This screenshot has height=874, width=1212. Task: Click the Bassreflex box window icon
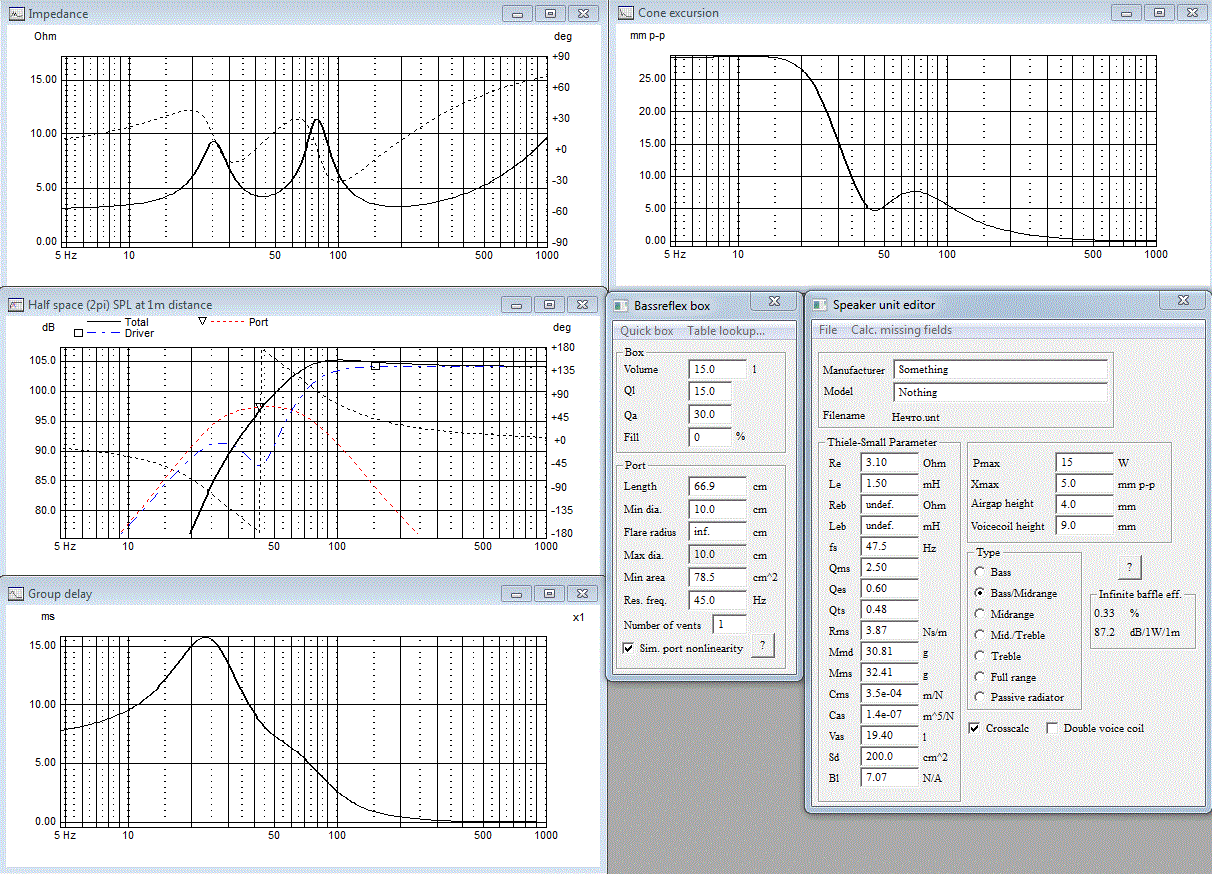[621, 305]
